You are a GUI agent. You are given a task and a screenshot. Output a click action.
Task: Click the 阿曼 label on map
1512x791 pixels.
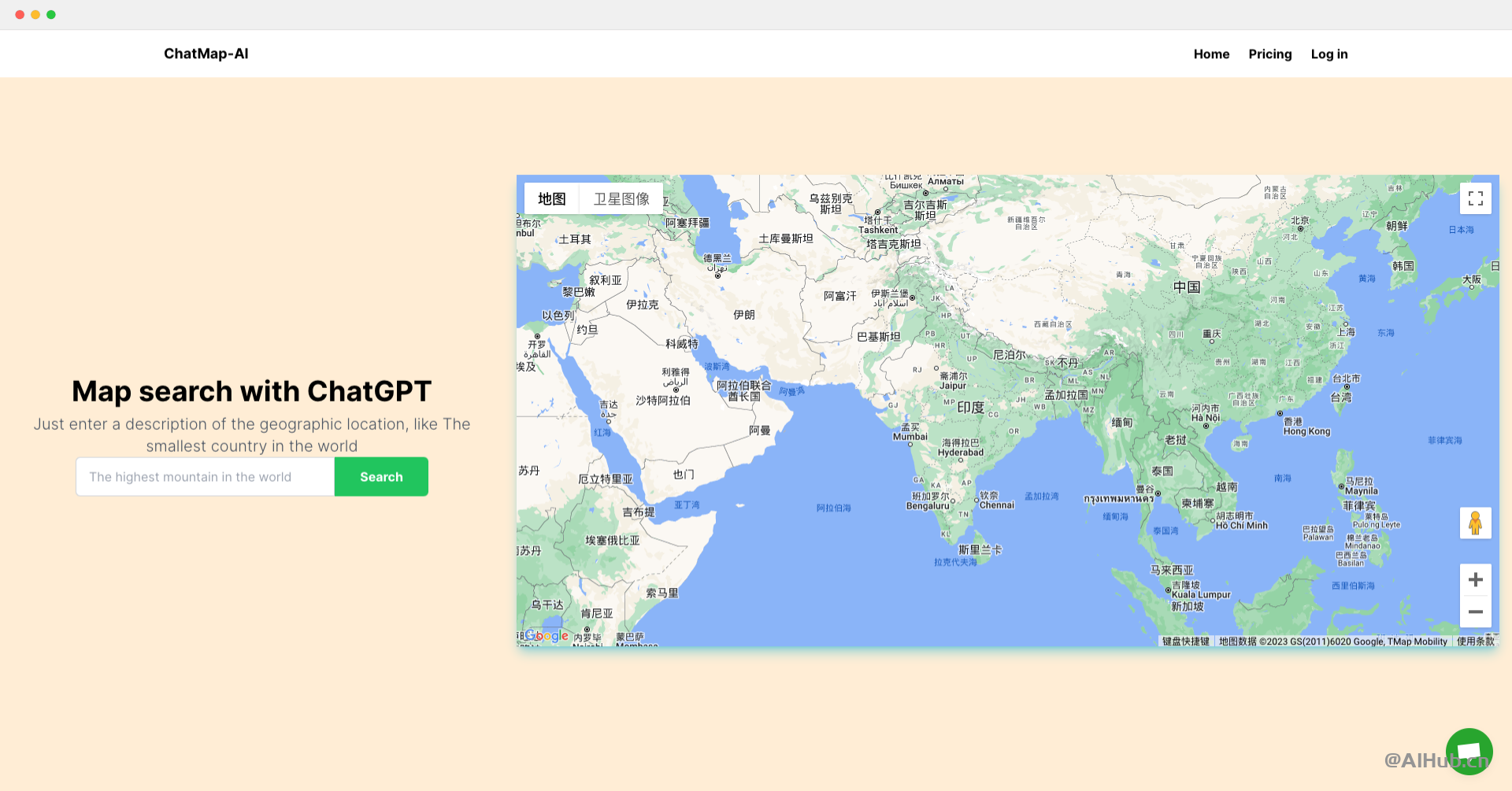pos(760,431)
